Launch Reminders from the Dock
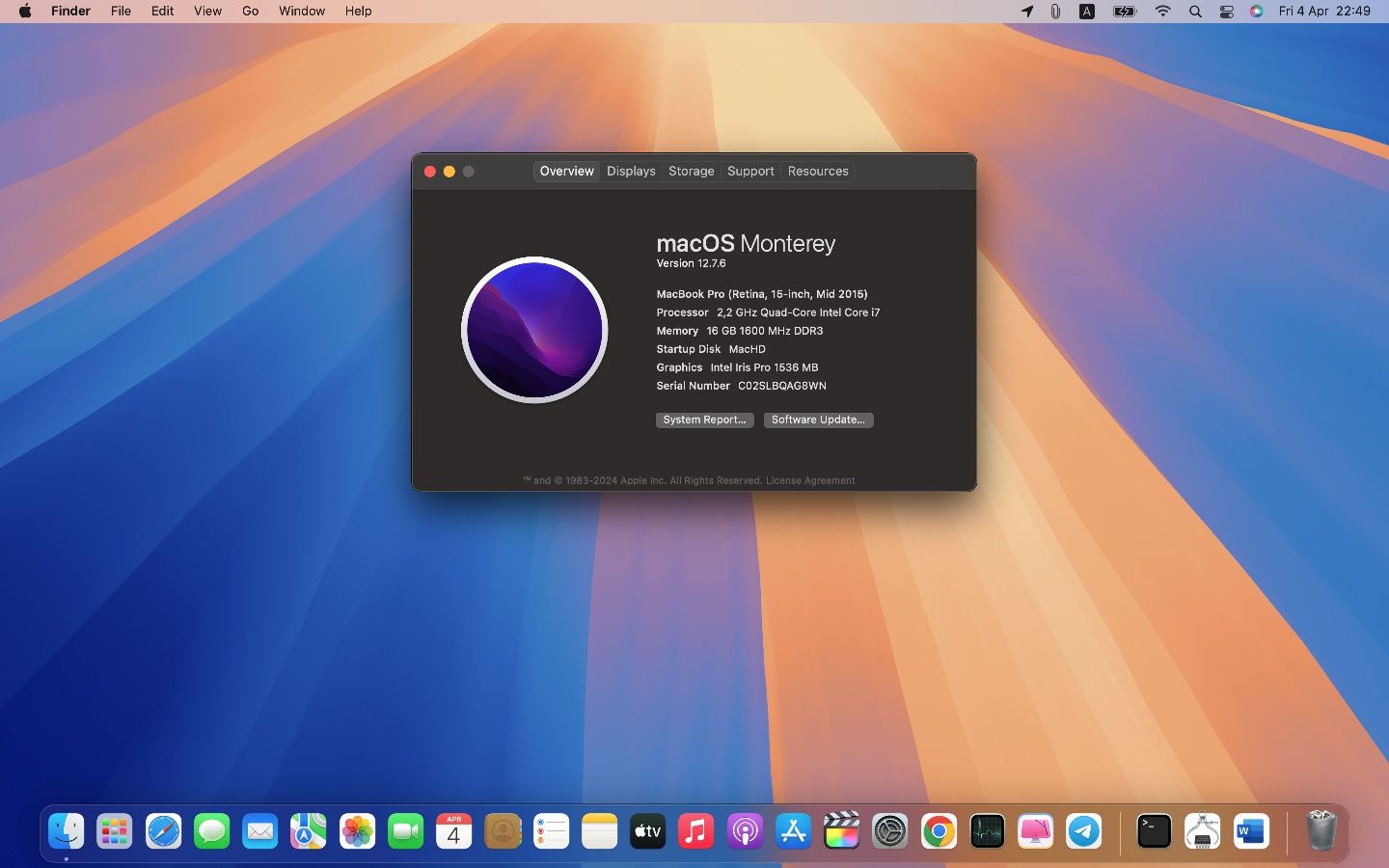This screenshot has width=1389, height=868. click(x=551, y=830)
